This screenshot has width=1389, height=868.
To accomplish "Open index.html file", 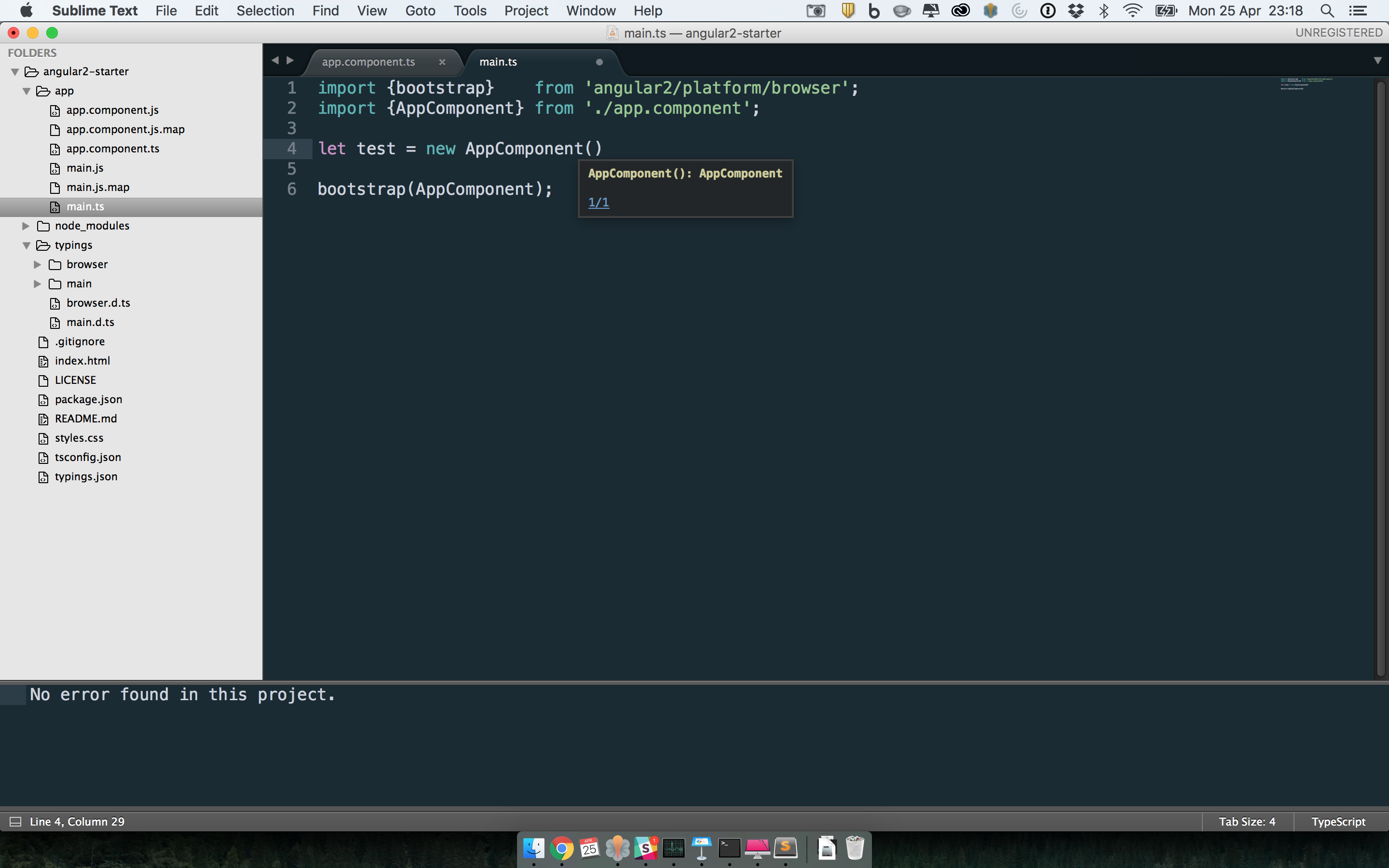I will pyautogui.click(x=82, y=361).
